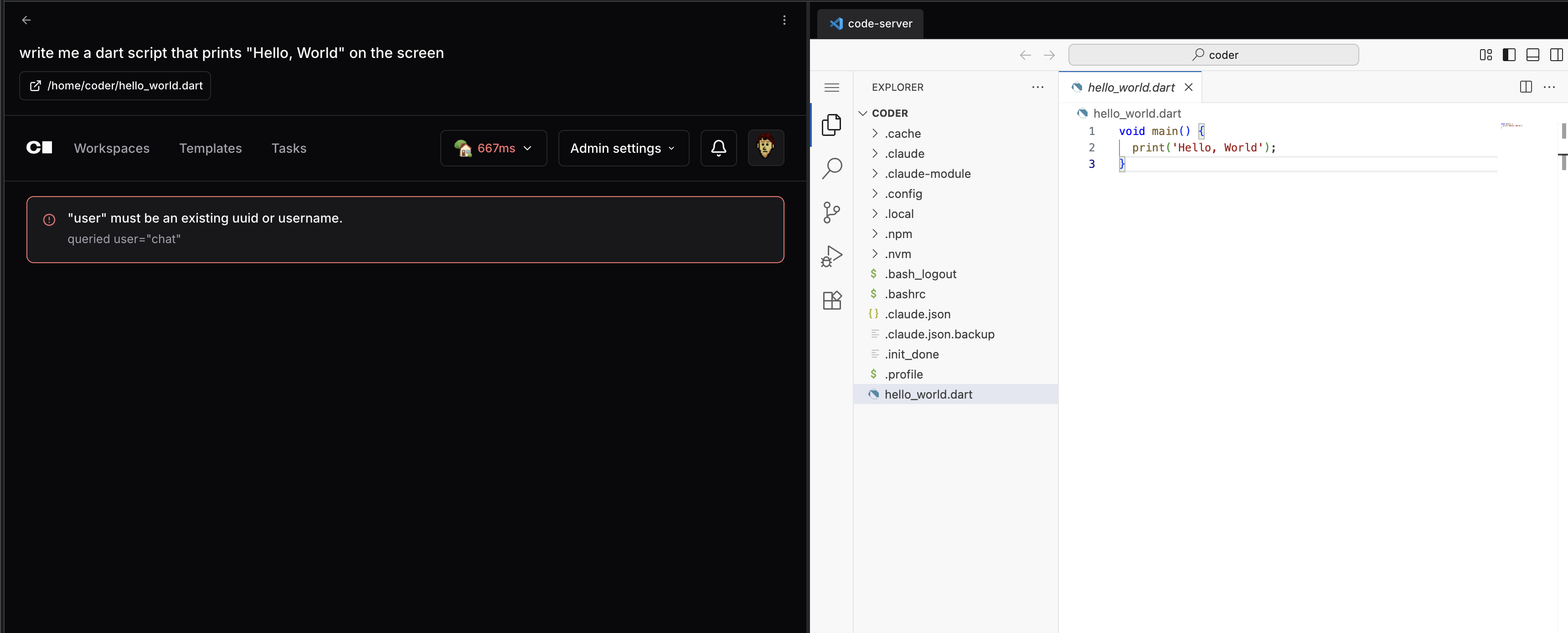Open Run and Debug view
This screenshot has height=633, width=1568.
[x=831, y=256]
